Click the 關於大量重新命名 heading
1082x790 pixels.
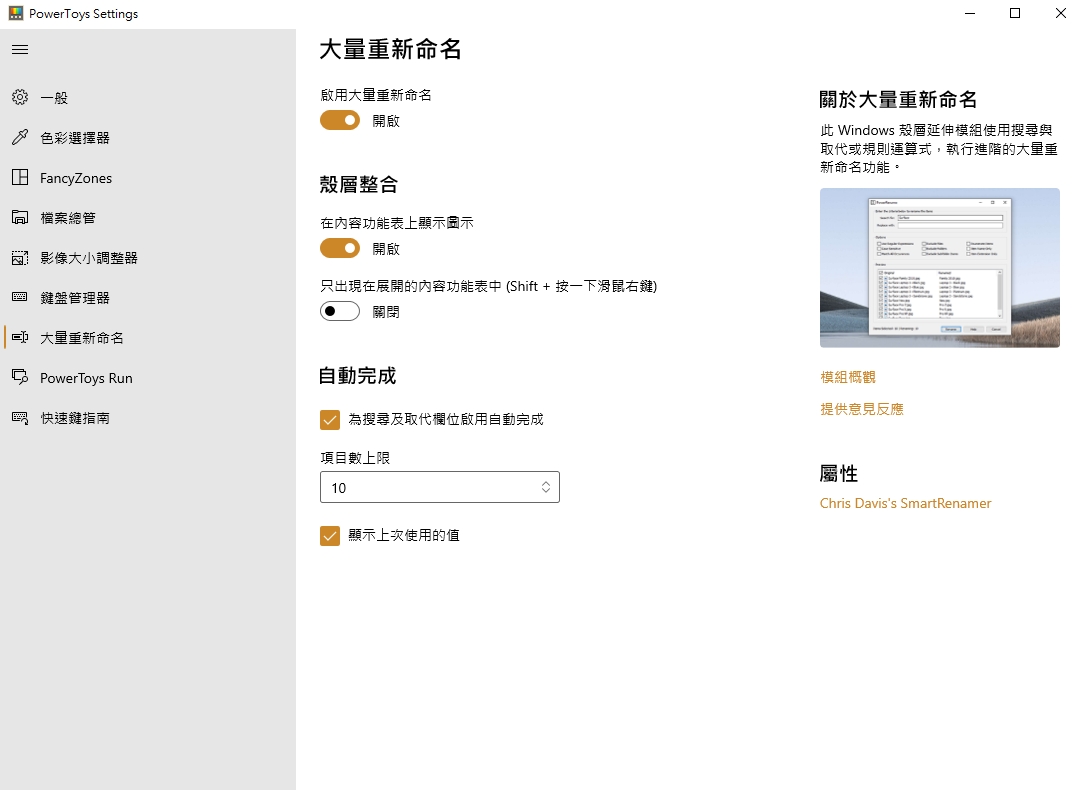coord(898,99)
